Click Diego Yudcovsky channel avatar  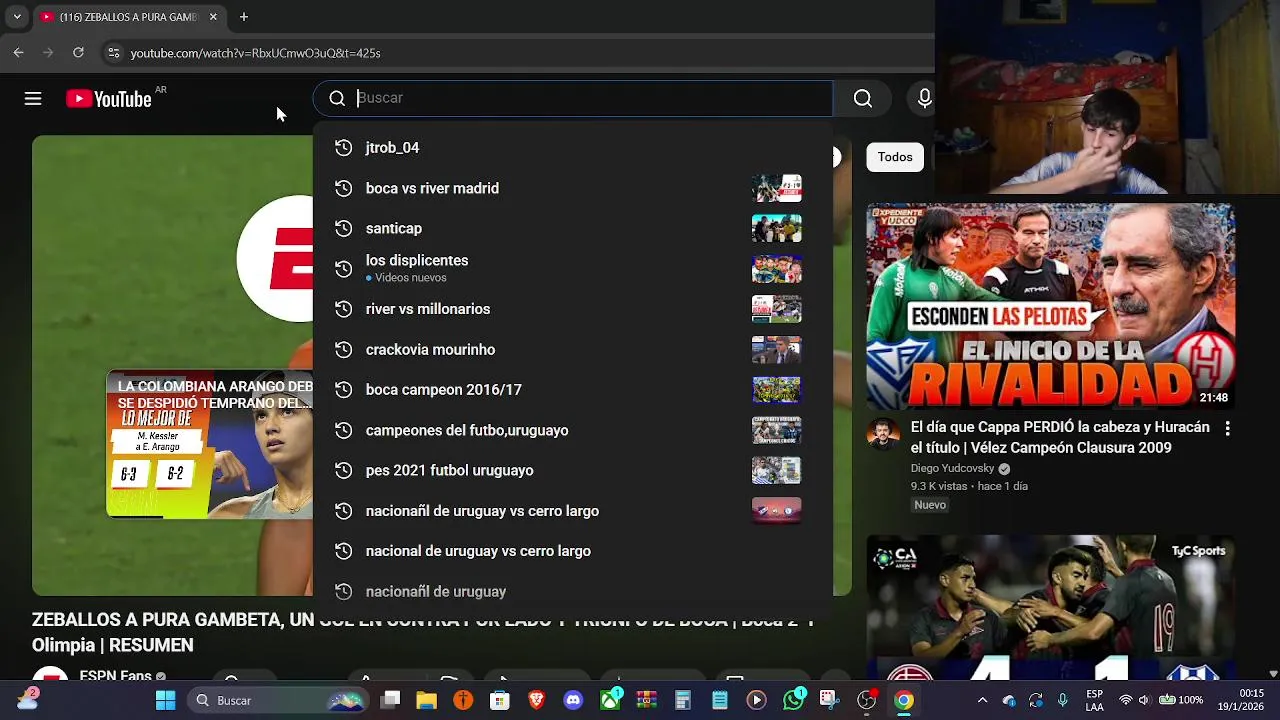883,434
